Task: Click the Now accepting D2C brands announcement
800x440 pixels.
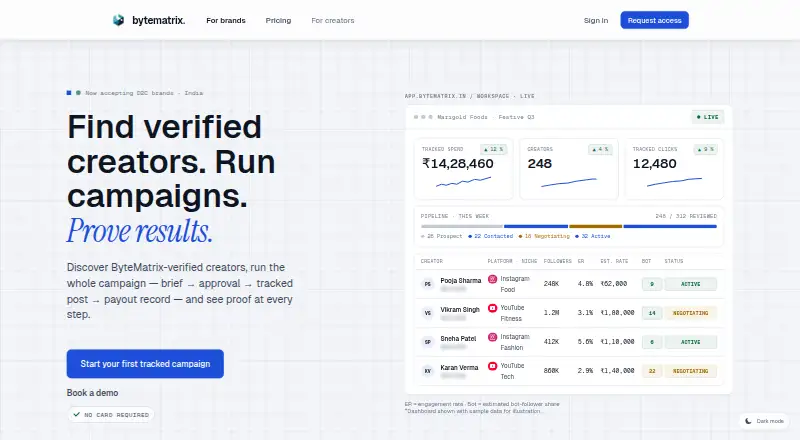Action: (144, 93)
